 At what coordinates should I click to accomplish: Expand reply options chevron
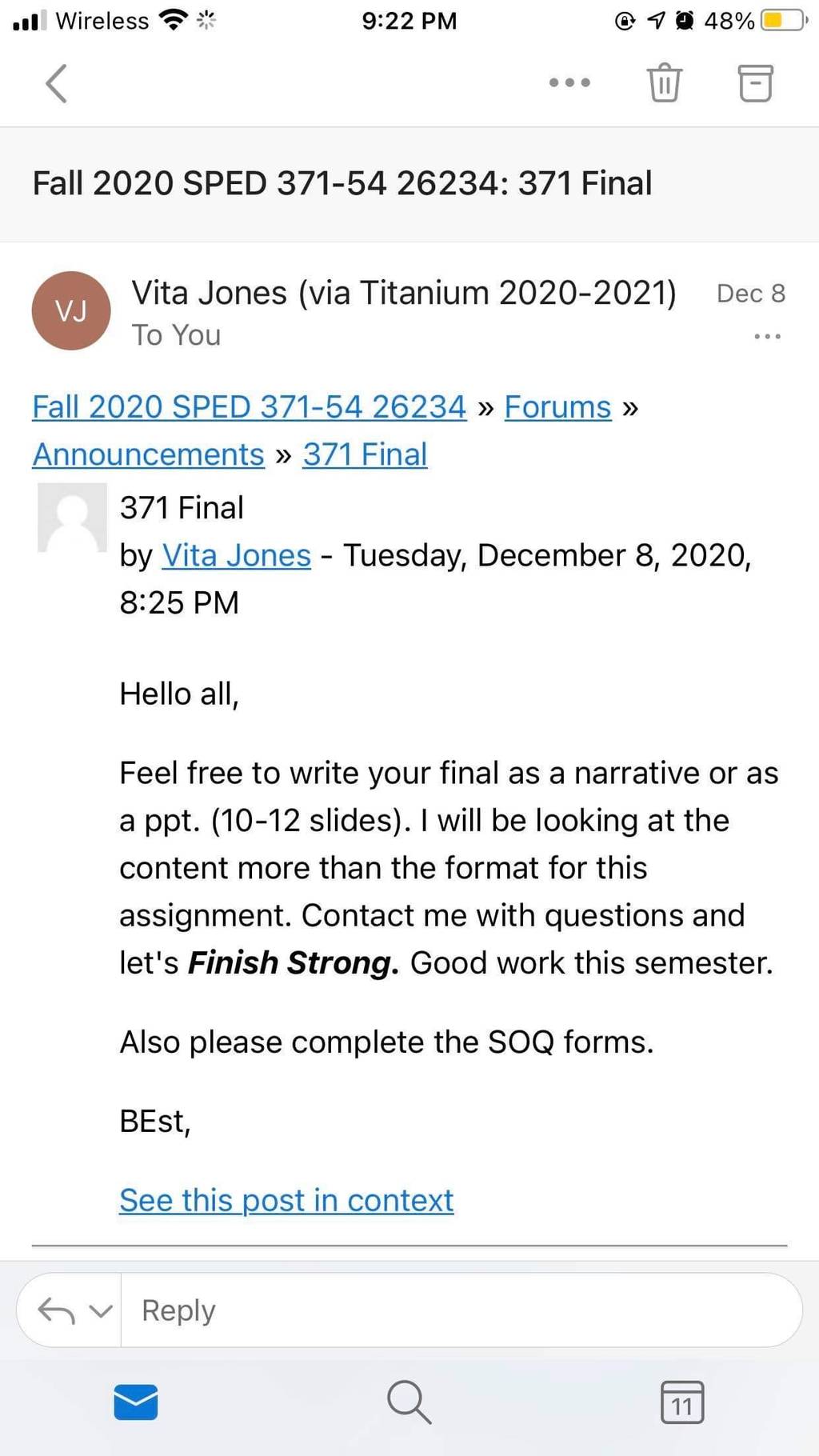tap(101, 1310)
